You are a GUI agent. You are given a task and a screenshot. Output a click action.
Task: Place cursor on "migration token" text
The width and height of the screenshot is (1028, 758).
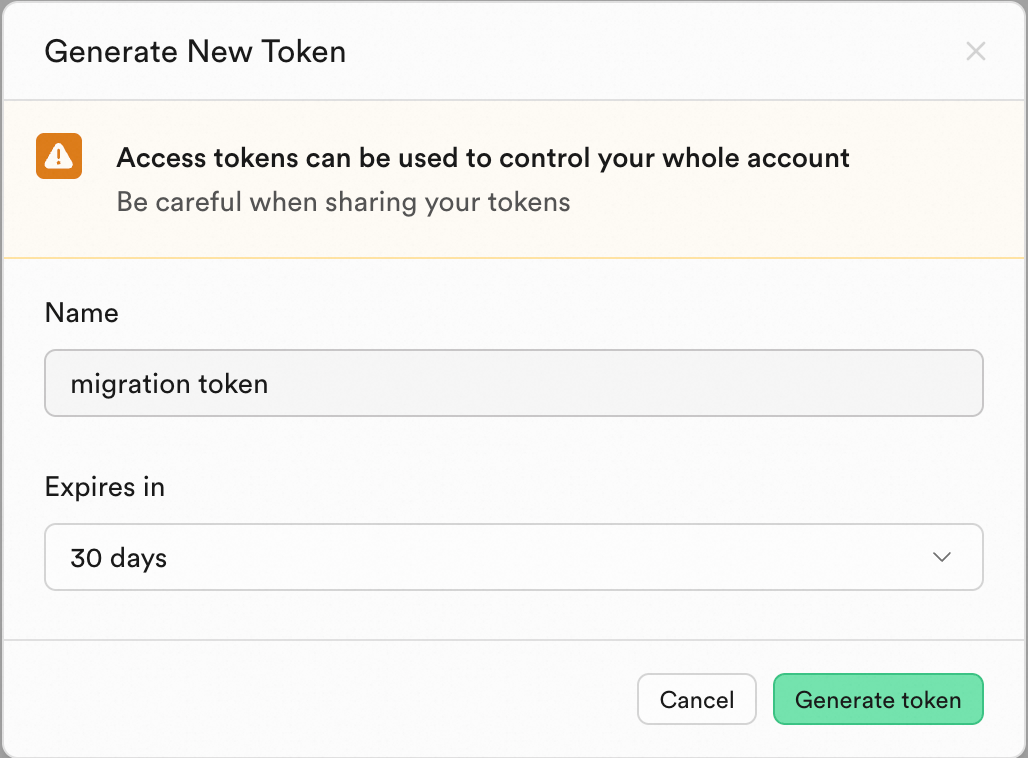[x=169, y=384]
